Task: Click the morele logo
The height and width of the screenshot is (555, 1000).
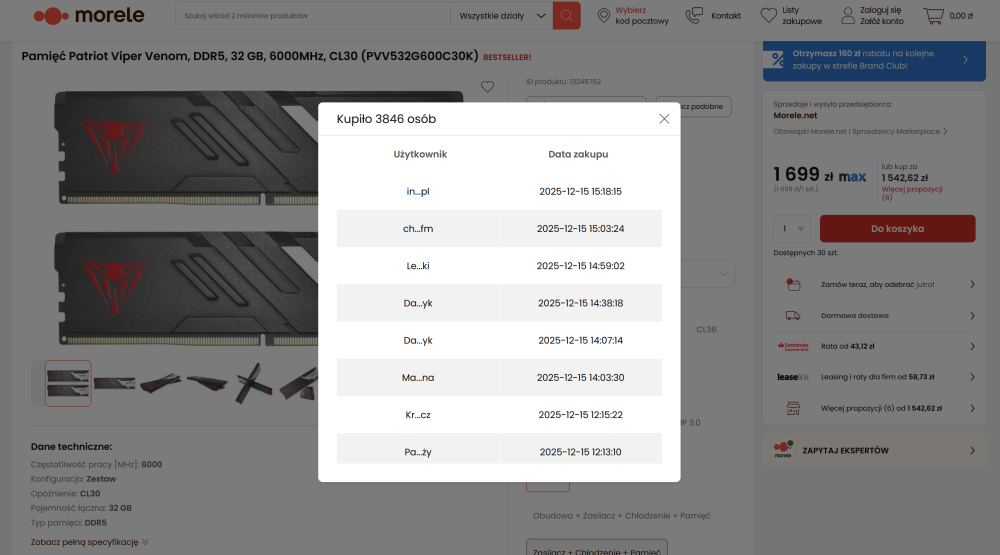Action: tap(89, 15)
